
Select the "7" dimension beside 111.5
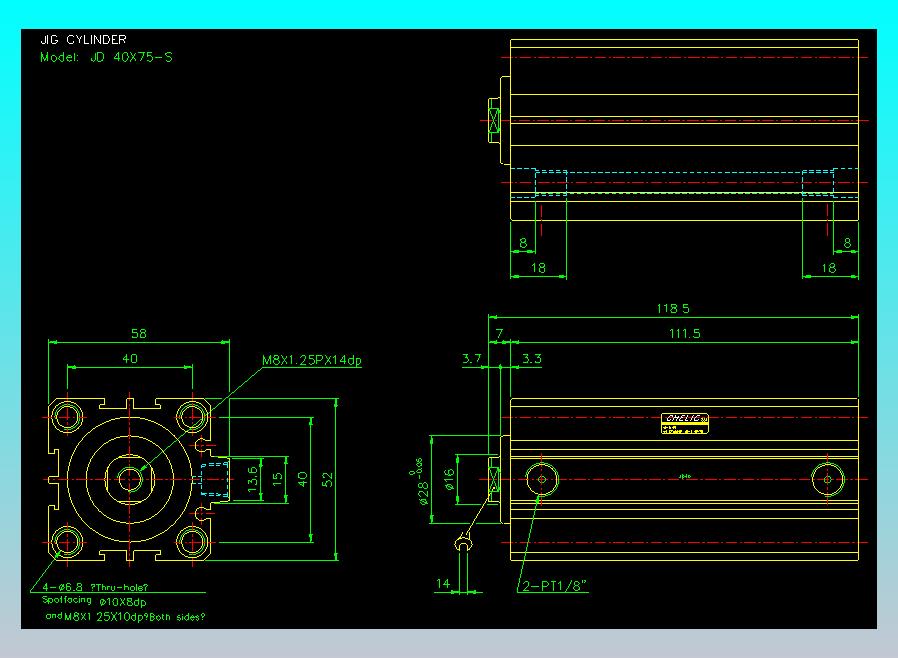499,333
